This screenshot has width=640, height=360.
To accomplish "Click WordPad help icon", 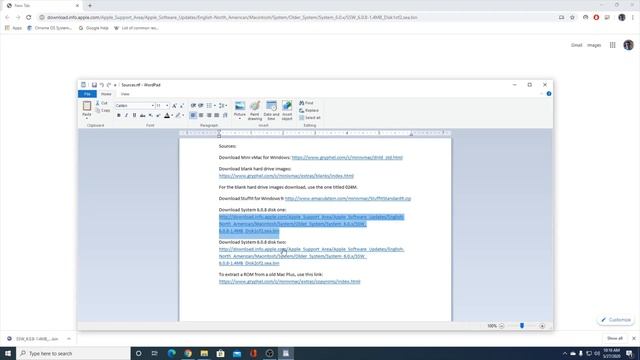I will tap(549, 94).
